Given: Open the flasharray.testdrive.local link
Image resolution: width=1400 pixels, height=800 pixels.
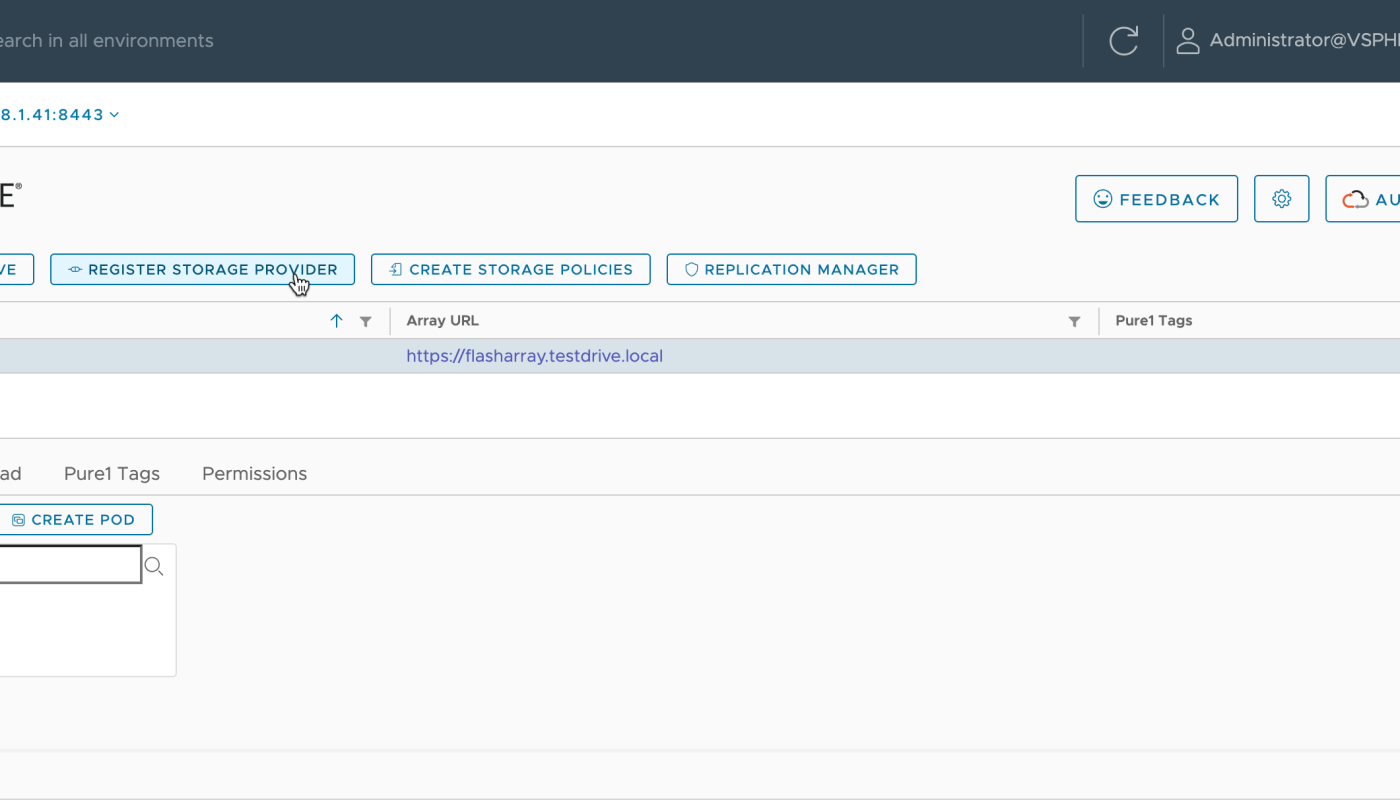Looking at the screenshot, I should coord(534,356).
